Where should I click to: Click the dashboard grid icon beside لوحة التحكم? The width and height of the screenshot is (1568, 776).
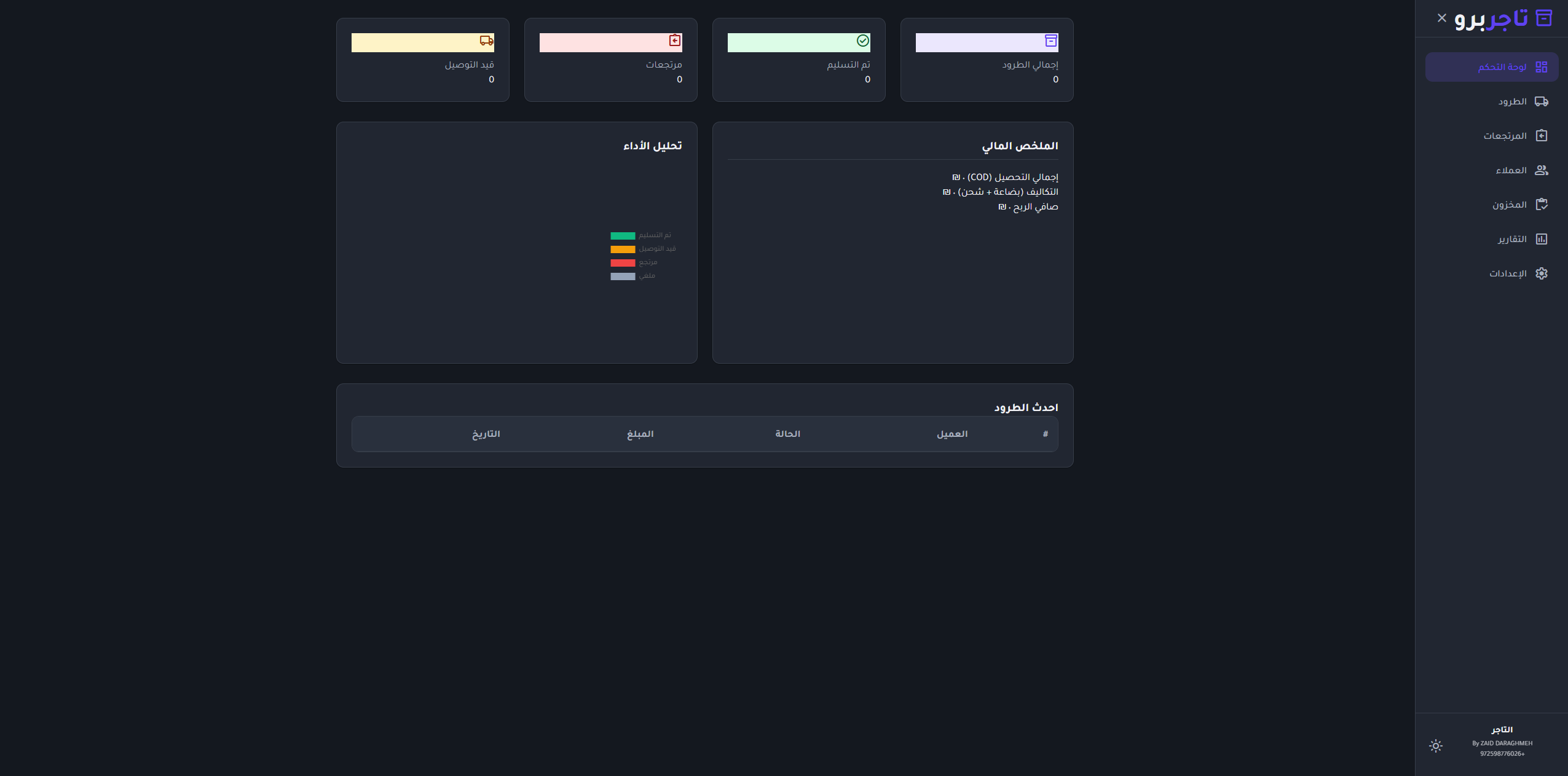tap(1541, 67)
